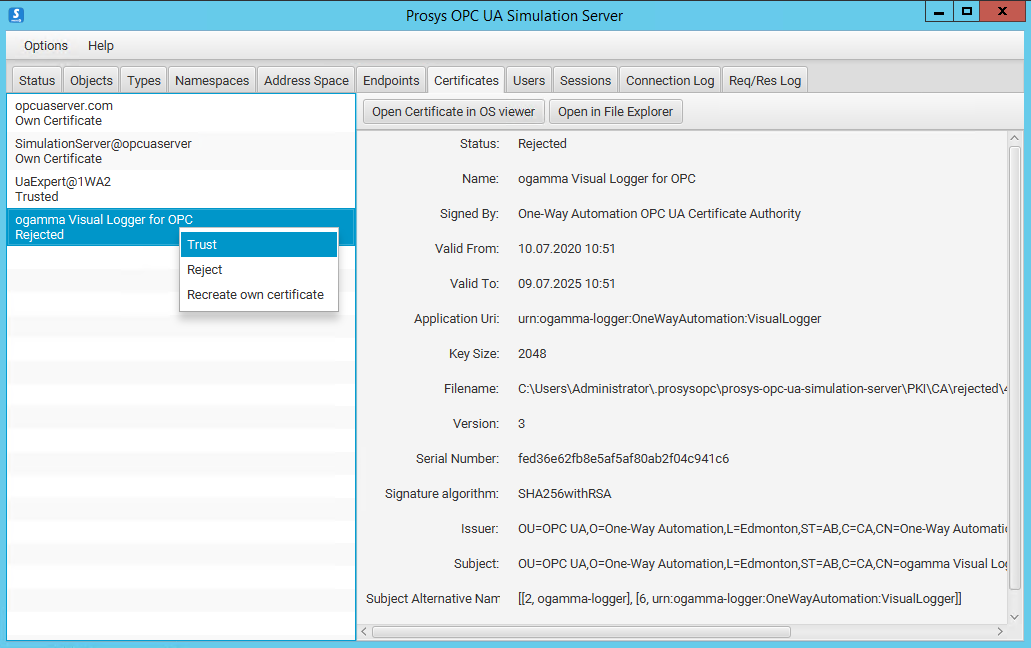Choose Reject in the context menu
The width and height of the screenshot is (1031, 648).
pyautogui.click(x=258, y=269)
